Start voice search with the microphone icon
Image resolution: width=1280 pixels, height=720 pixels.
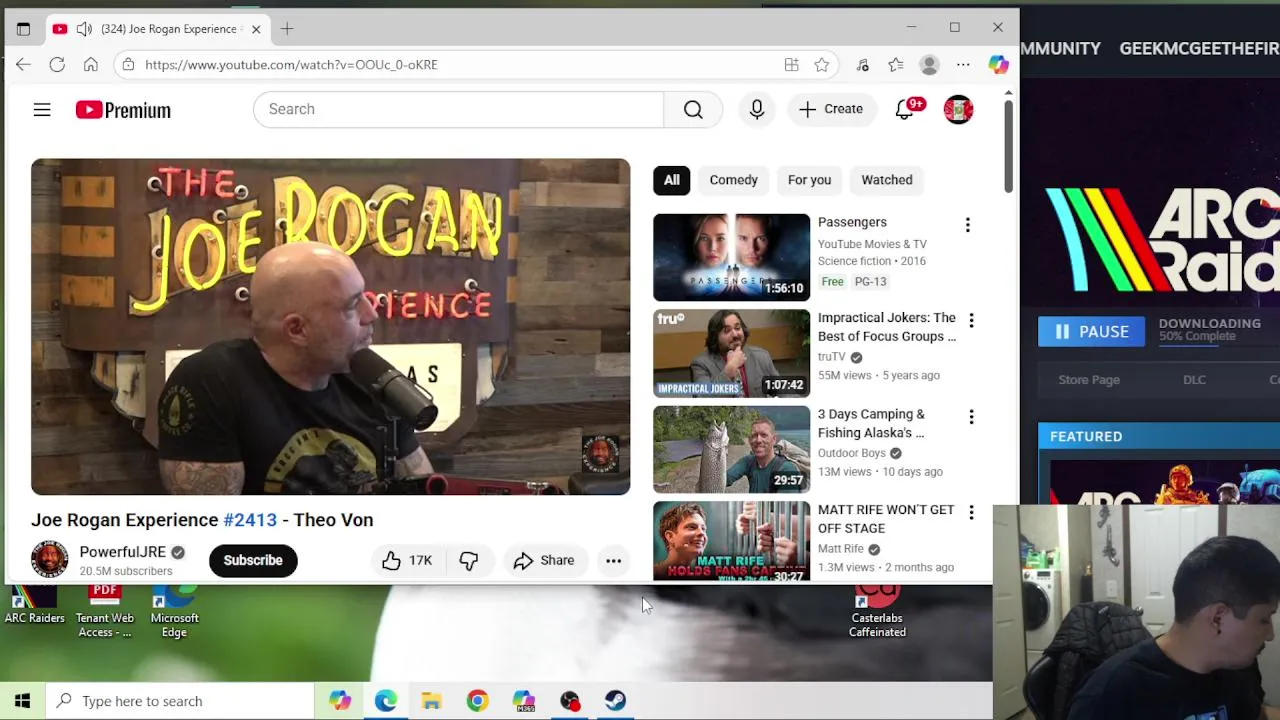coord(757,109)
